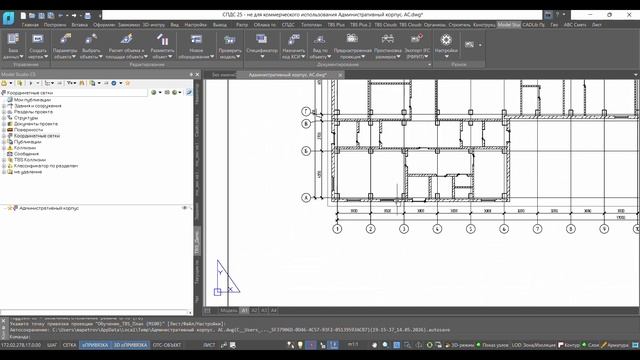The image size is (640, 360).
Task: Toggle оПРИВЯЗКА object snap
Action: click(x=95, y=345)
